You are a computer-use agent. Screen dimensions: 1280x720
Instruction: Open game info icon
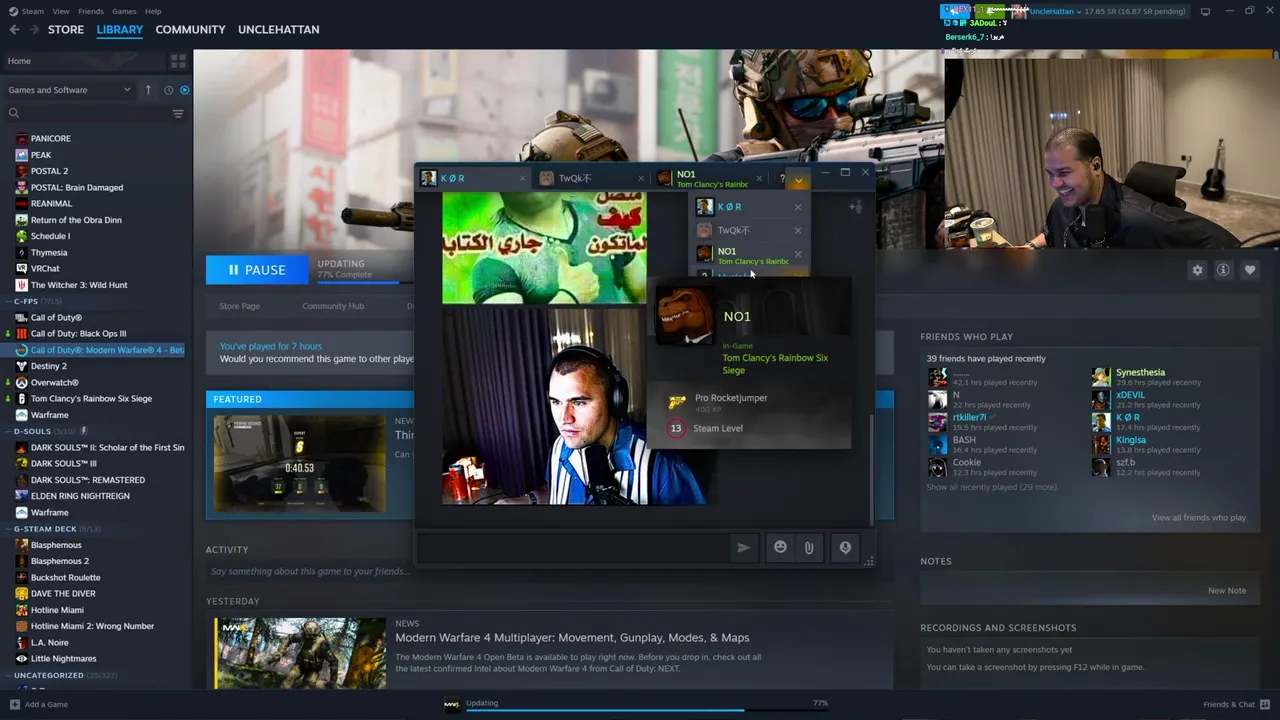click(x=1223, y=270)
